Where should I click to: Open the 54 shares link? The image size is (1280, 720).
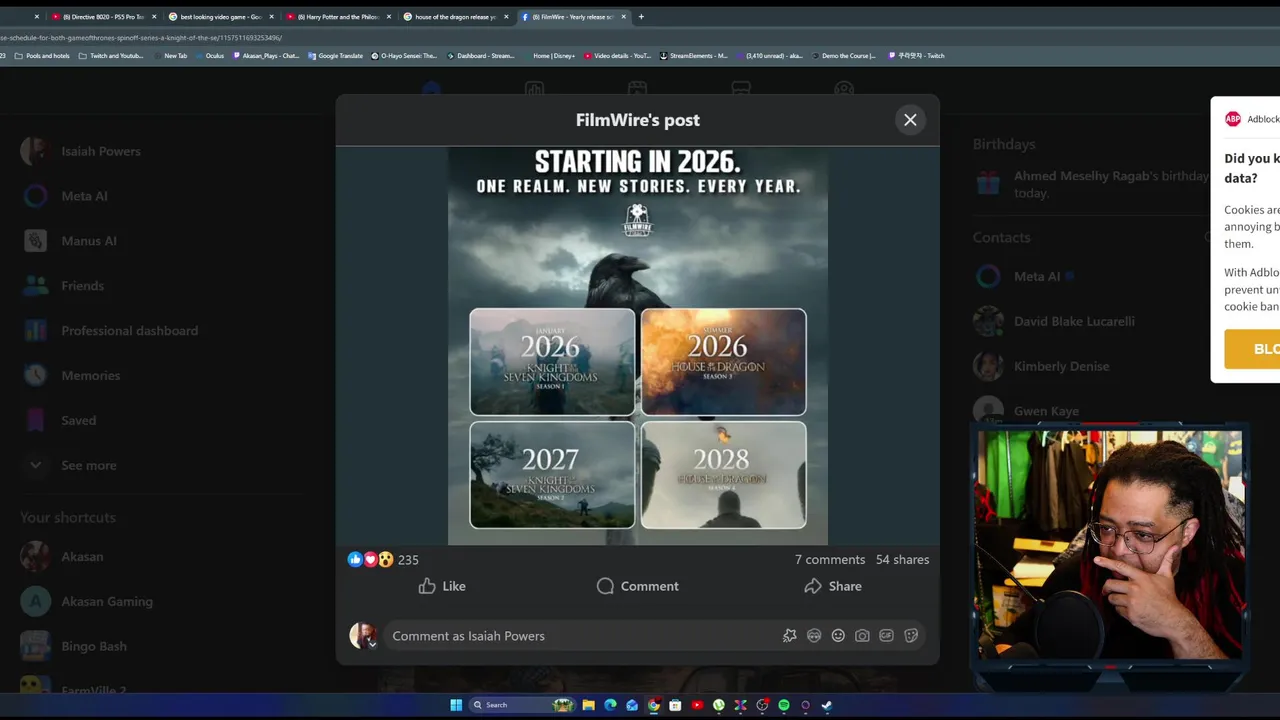(x=902, y=560)
